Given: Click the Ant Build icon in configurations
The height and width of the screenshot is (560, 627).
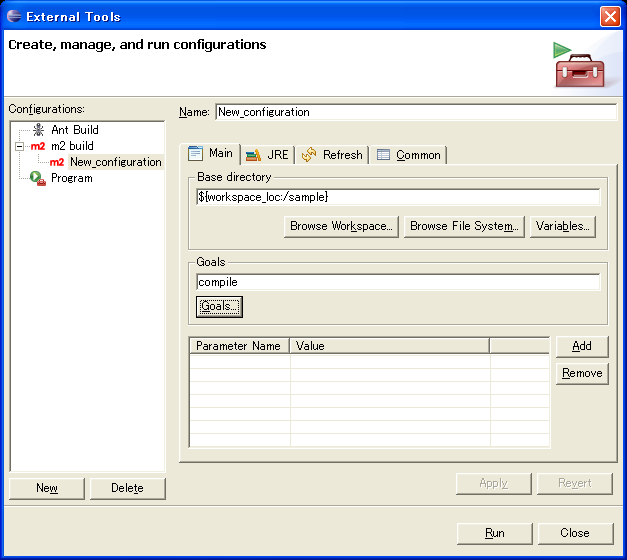Looking at the screenshot, I should pyautogui.click(x=38, y=130).
